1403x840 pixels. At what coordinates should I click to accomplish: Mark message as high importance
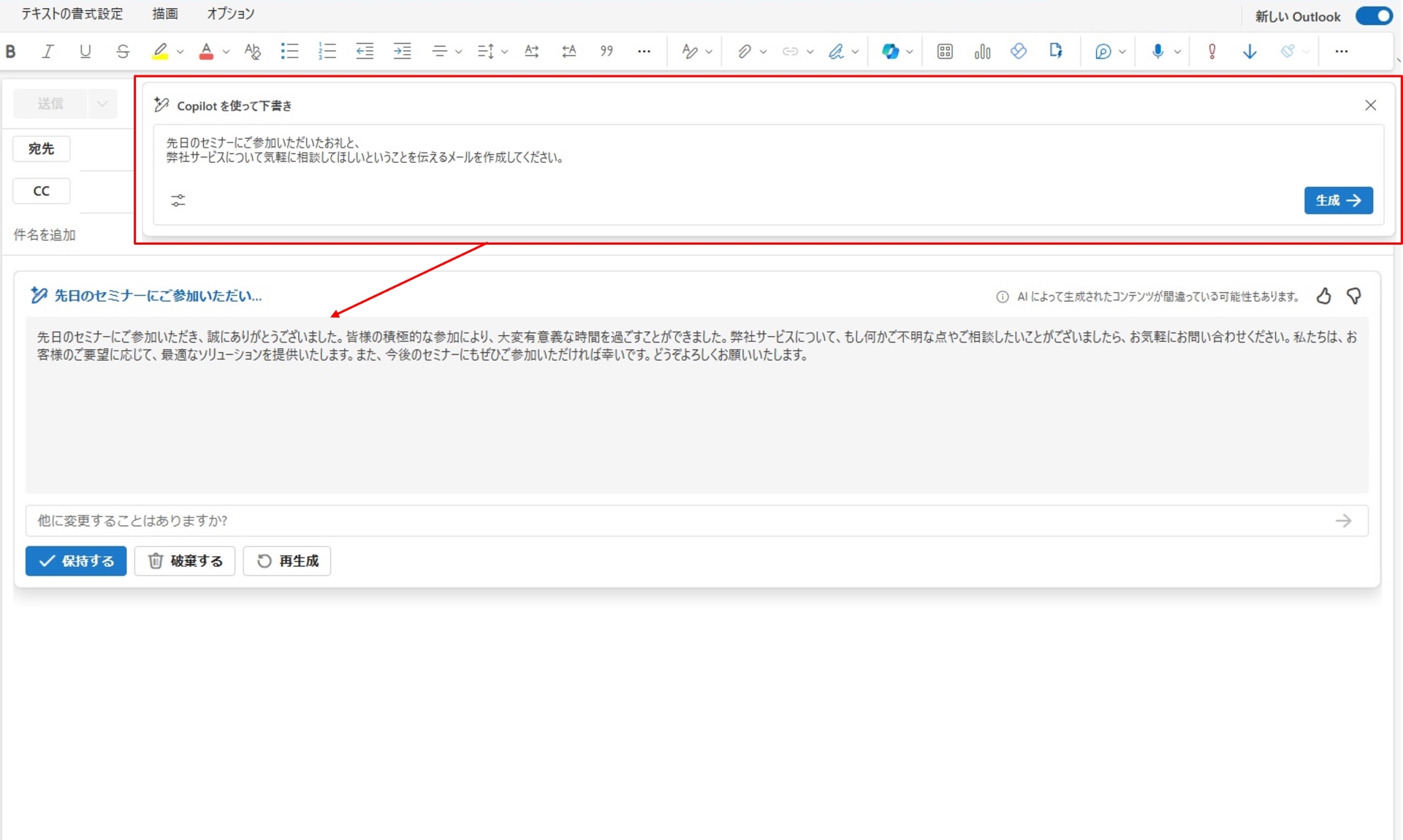coord(1212,51)
